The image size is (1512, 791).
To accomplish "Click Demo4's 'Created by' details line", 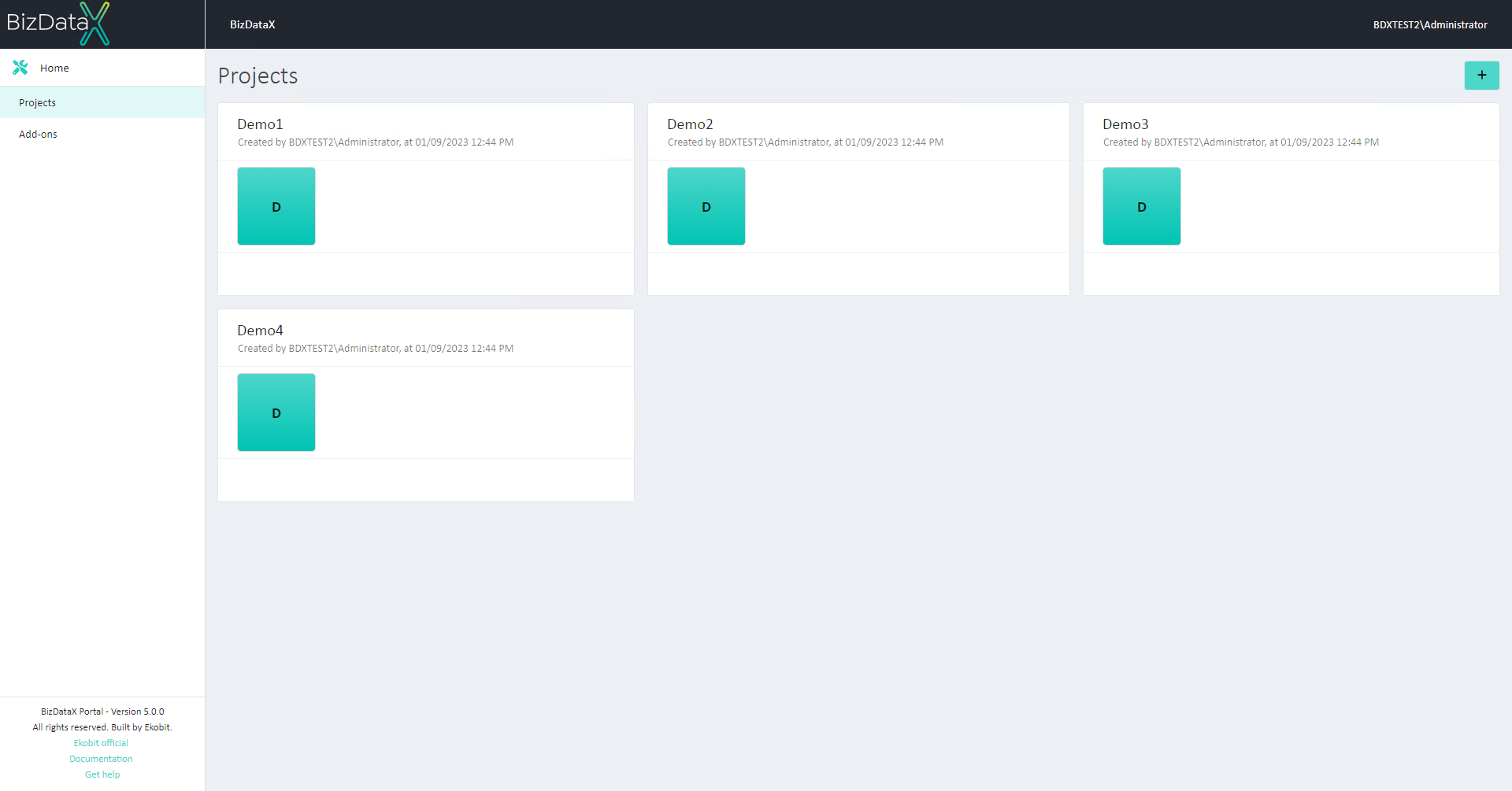I will click(376, 349).
